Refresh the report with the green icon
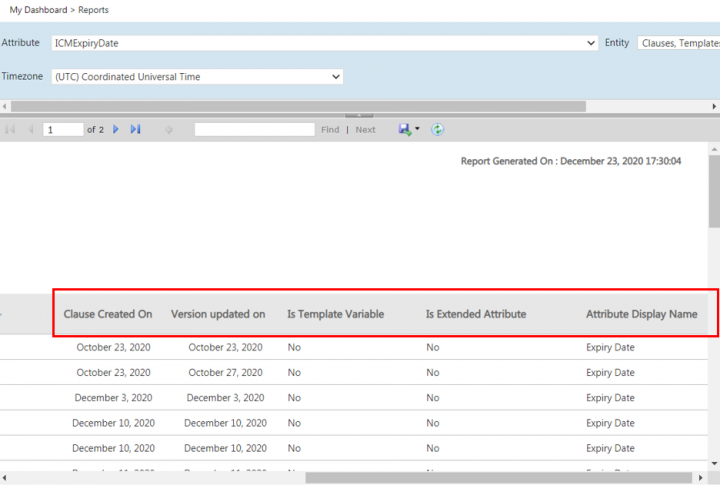 (437, 130)
